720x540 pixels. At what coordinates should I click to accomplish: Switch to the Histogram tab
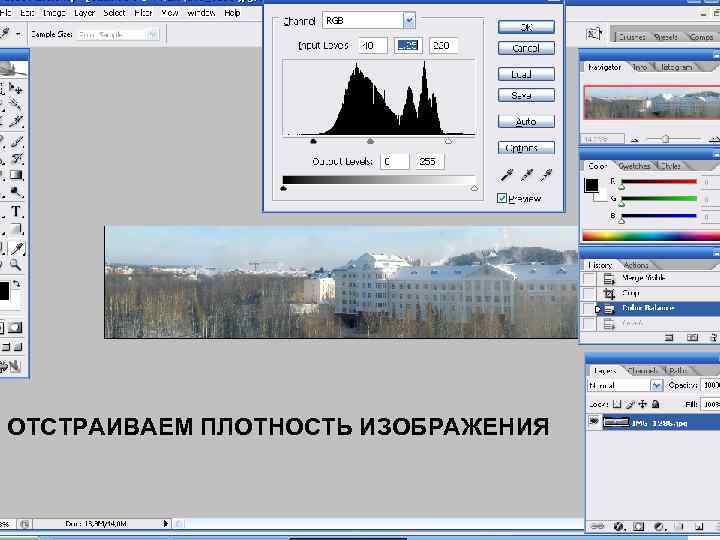tap(676, 67)
